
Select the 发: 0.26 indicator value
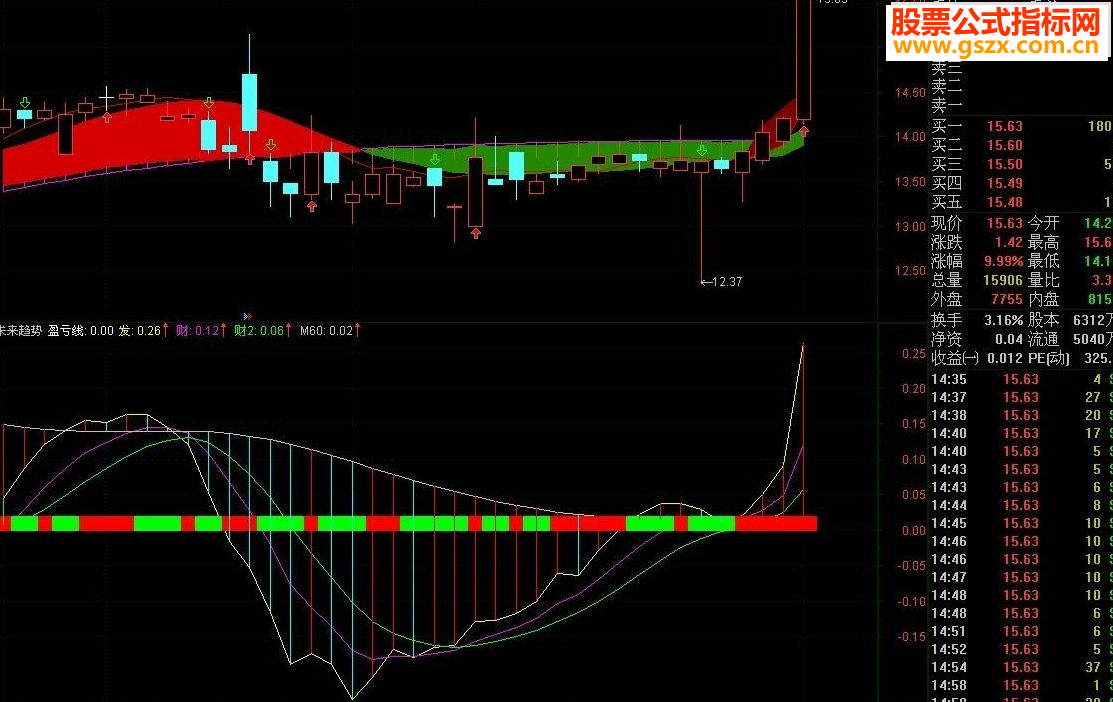tap(139, 331)
